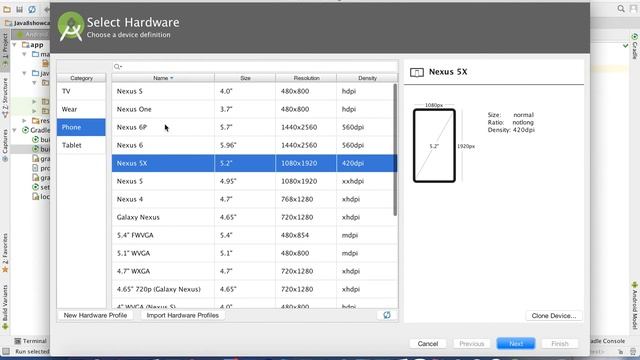This screenshot has height=360, width=640.
Task: Click the Clone Device button
Action: point(553,316)
